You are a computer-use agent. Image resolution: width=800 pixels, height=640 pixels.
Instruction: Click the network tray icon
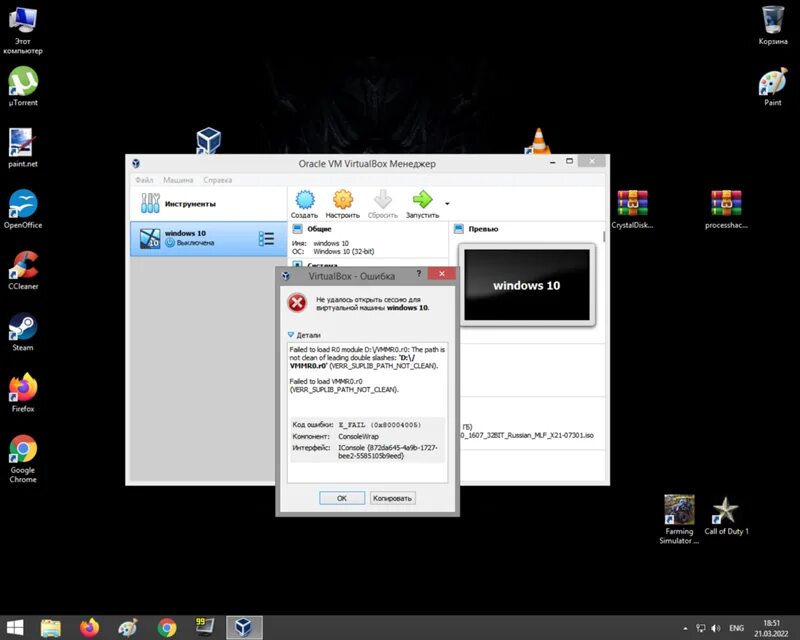(x=701, y=628)
